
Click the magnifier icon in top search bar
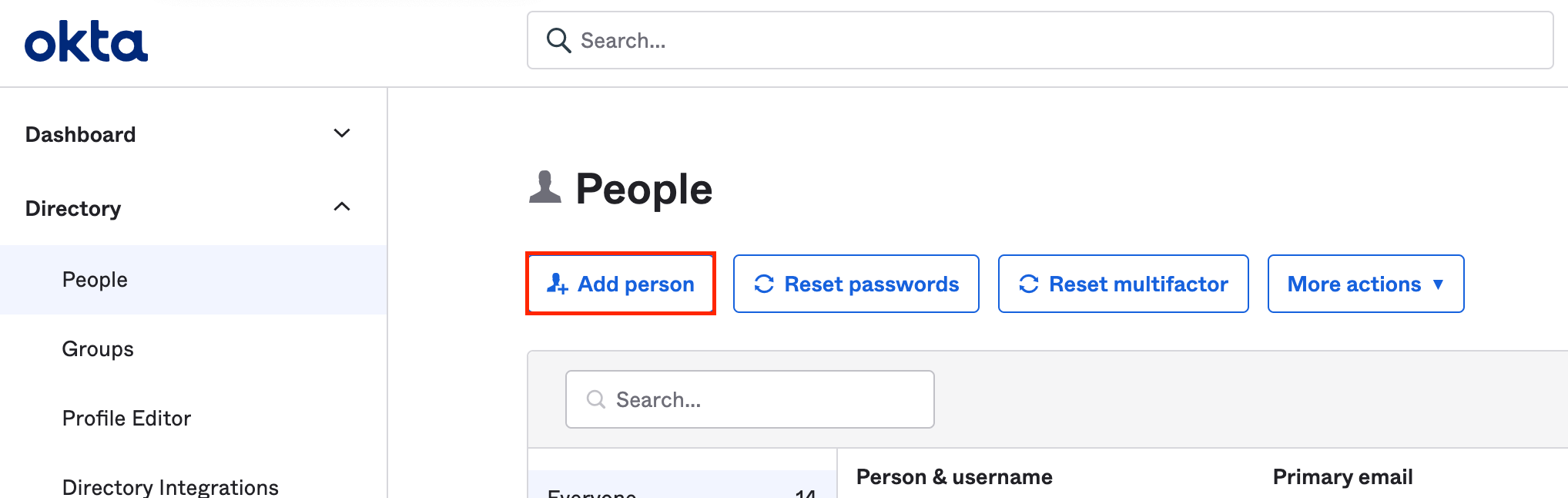[558, 40]
